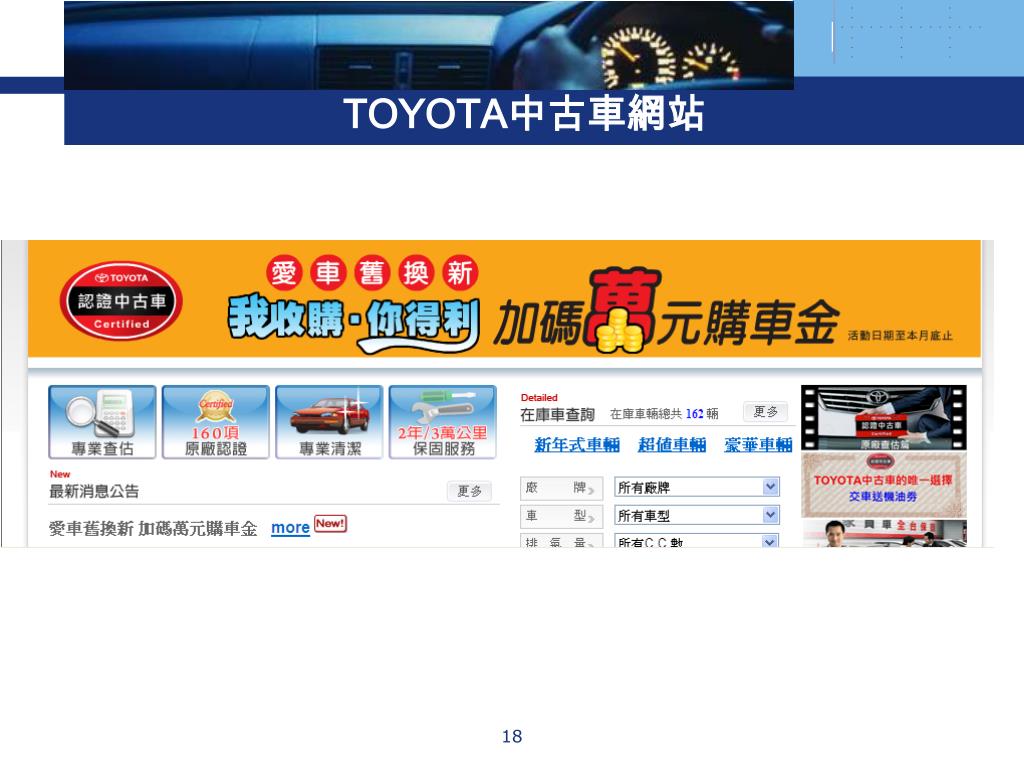Open the 豪華車輛 link

[758, 445]
